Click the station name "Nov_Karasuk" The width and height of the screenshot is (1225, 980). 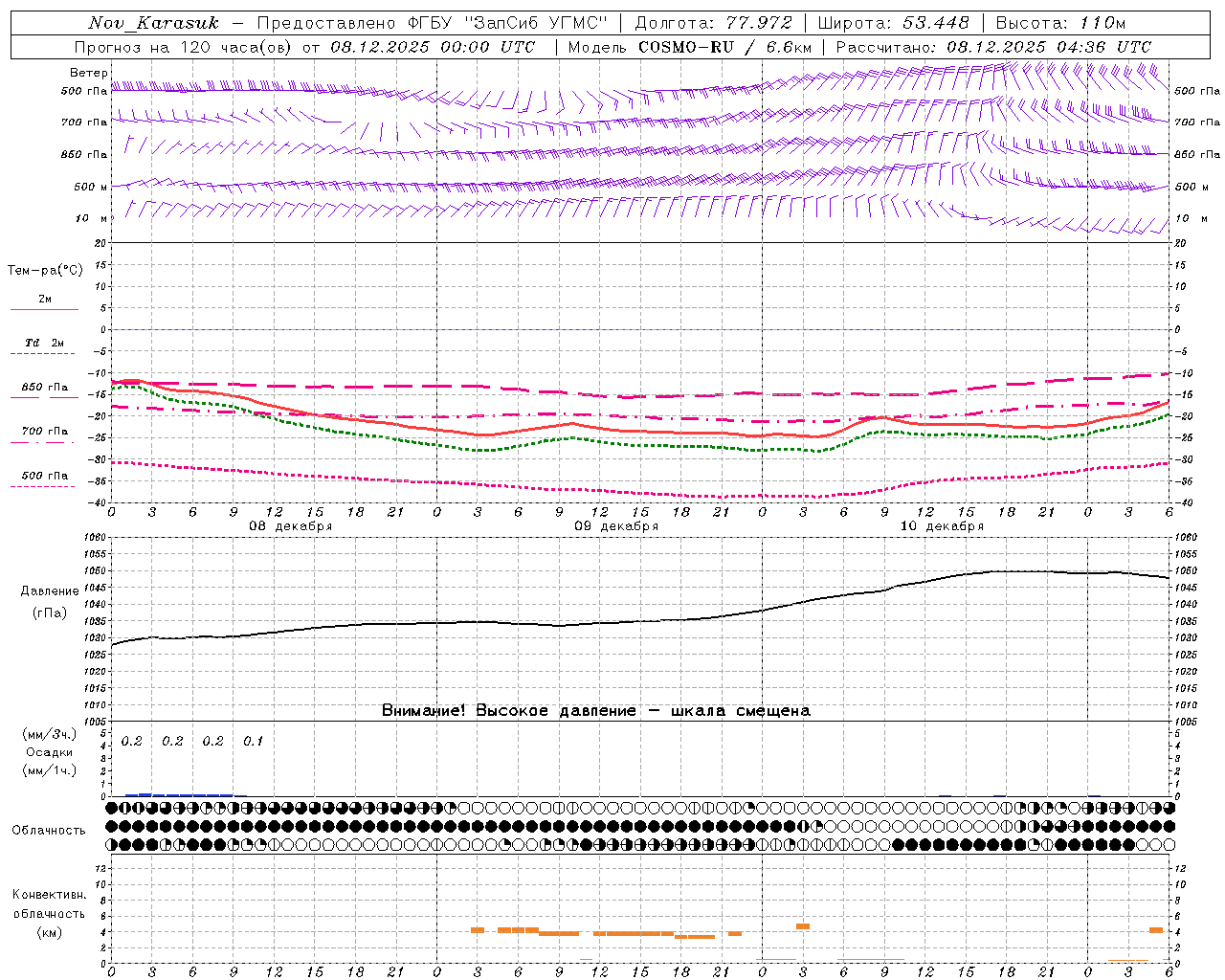(153, 23)
